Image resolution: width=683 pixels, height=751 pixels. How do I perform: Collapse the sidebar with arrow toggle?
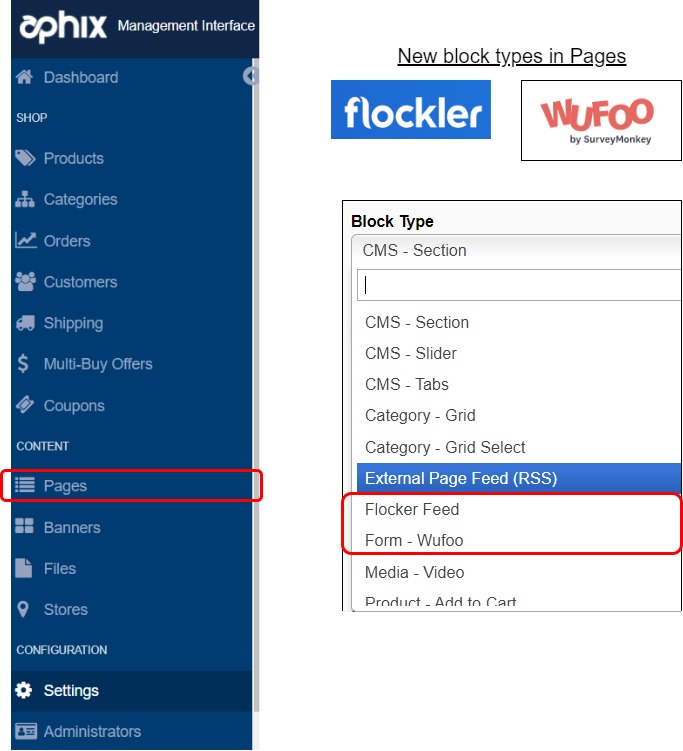coord(250,76)
